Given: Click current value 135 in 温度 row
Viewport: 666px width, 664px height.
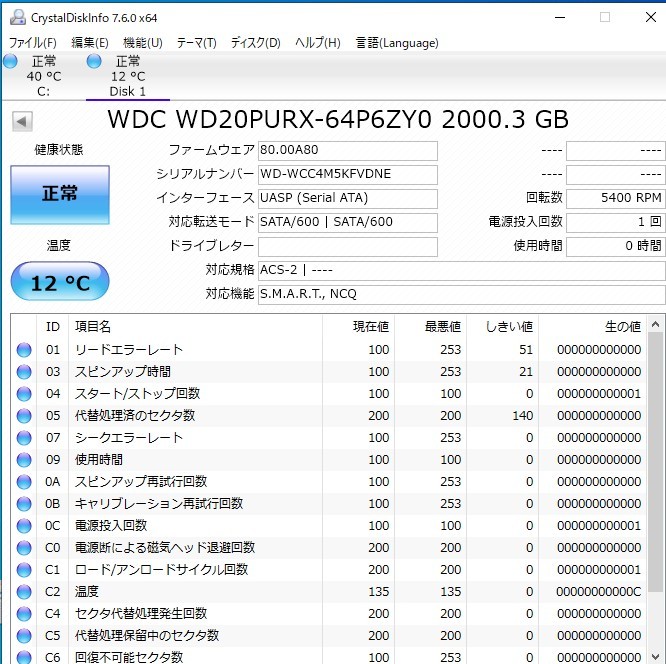Looking at the screenshot, I should coord(378,592).
